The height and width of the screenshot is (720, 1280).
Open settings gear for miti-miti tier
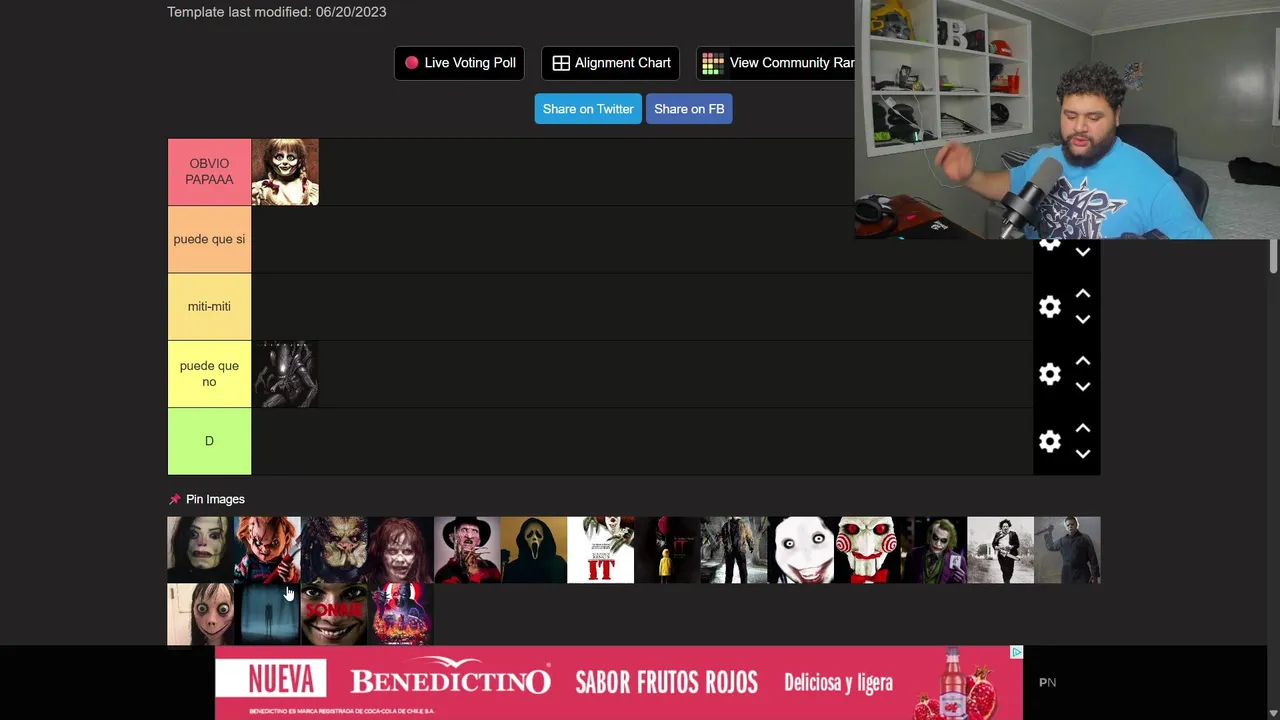coord(1049,307)
